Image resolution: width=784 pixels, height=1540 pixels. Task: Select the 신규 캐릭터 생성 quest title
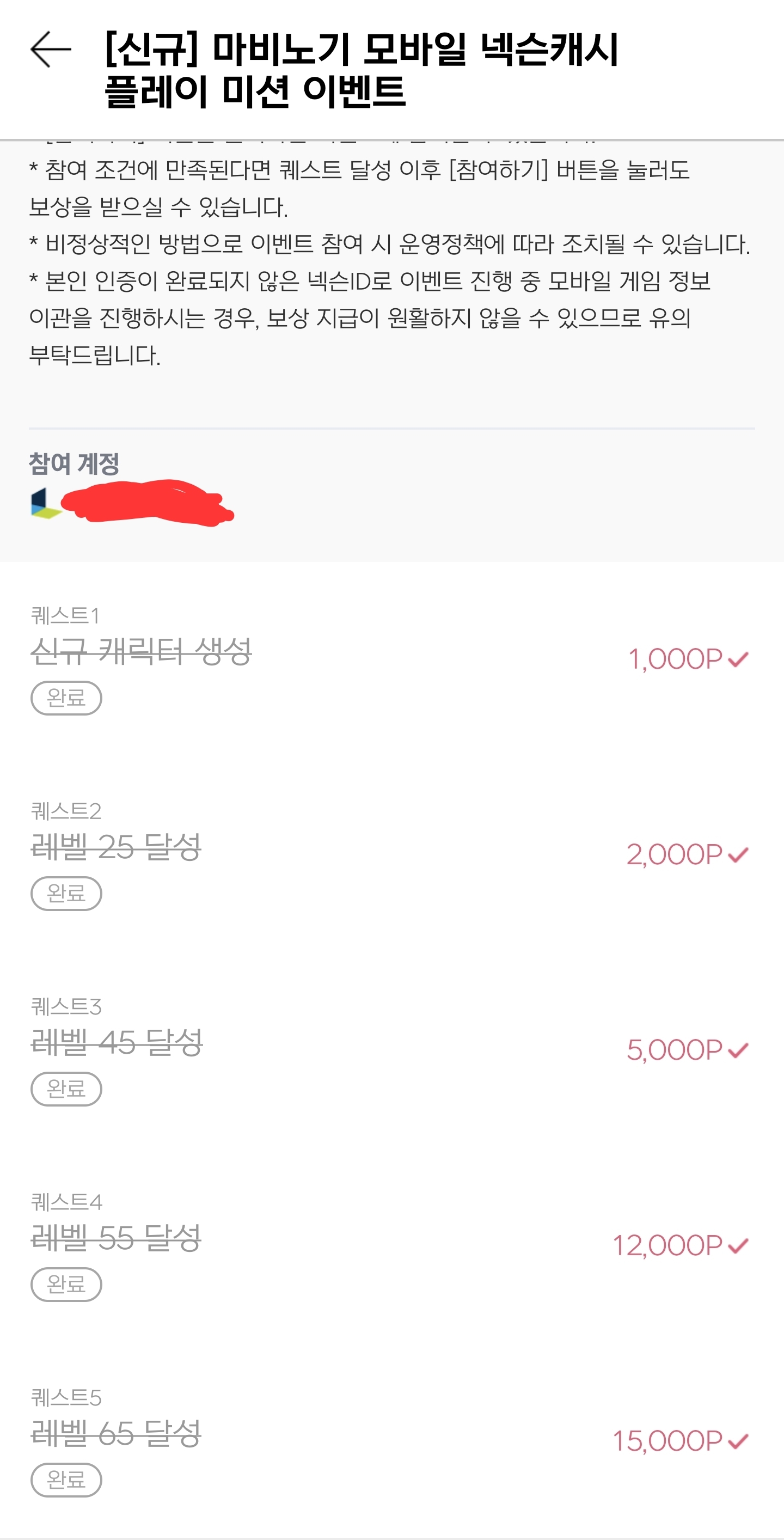pos(141,651)
